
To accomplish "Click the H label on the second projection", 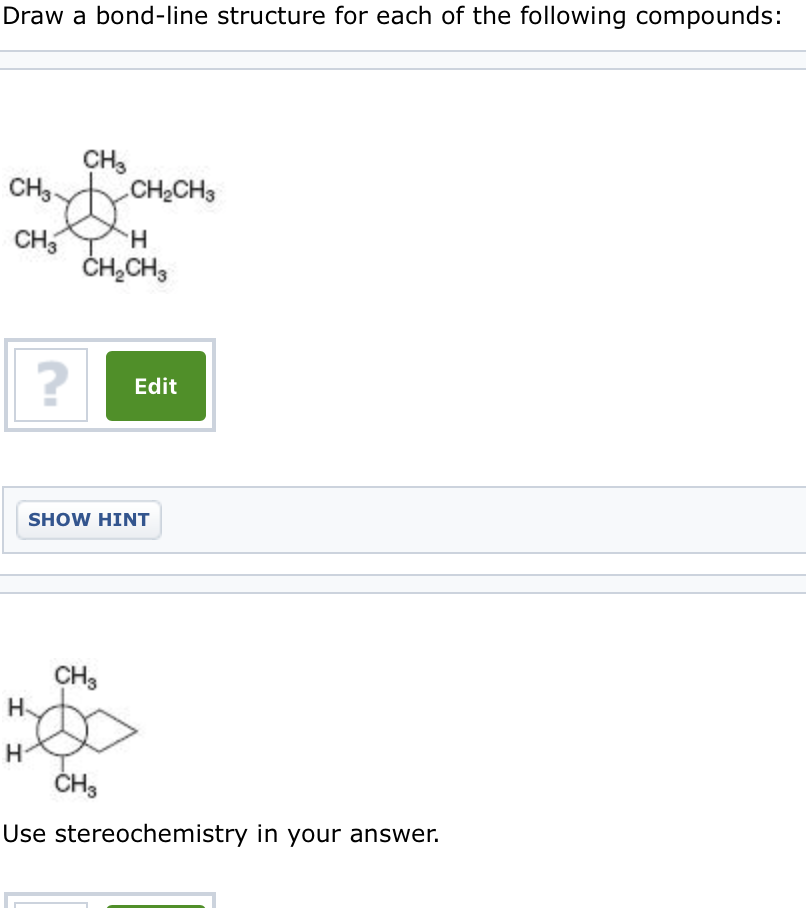I will pyautogui.click(x=15, y=707).
